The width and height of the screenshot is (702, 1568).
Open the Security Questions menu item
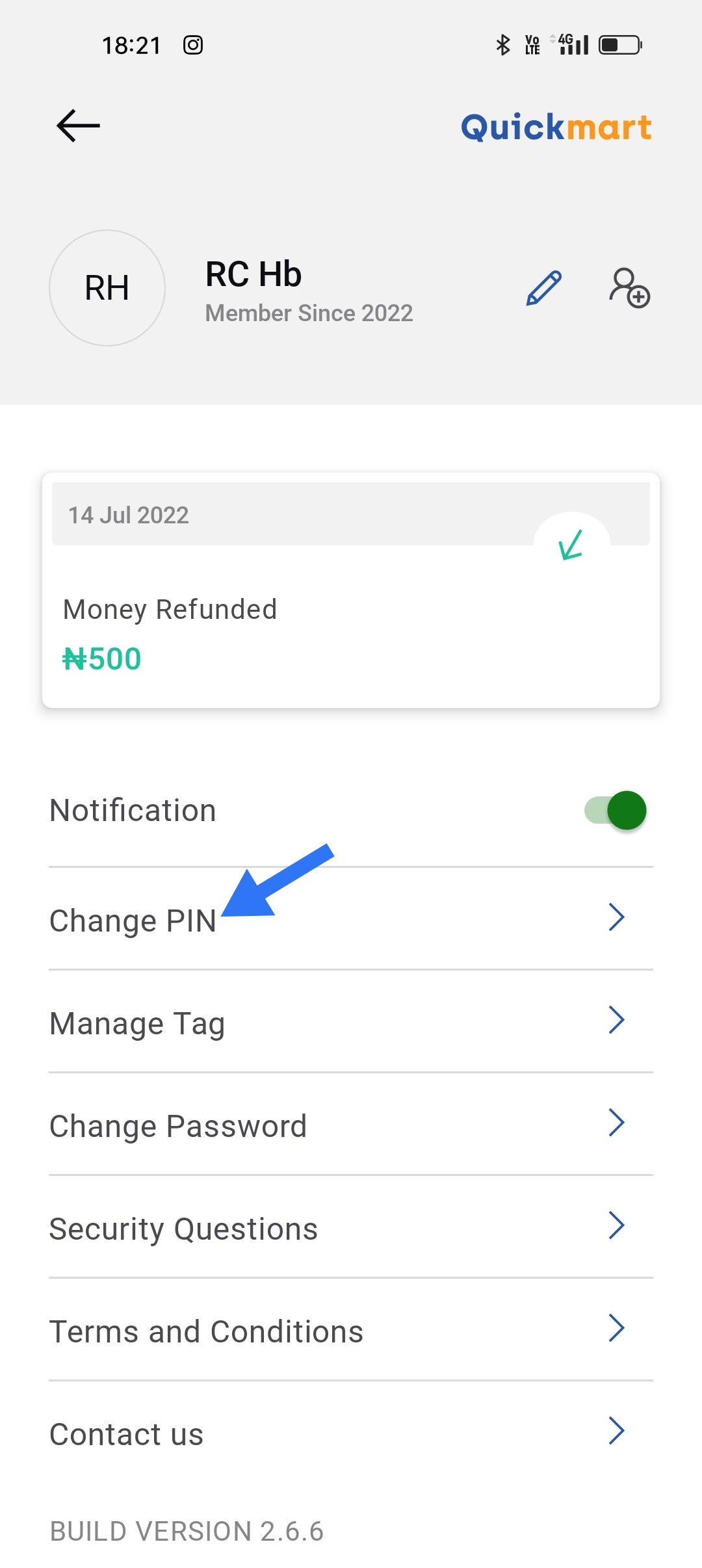click(x=183, y=1229)
